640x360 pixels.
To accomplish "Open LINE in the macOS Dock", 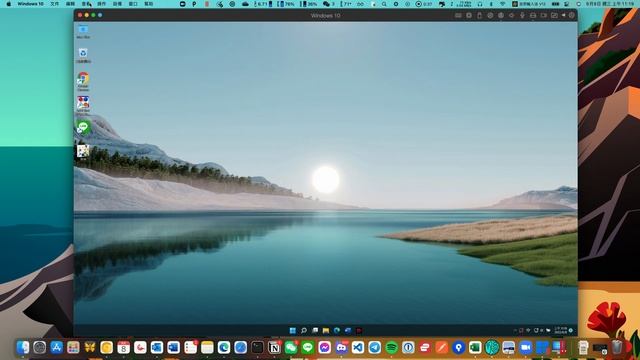I will 308,347.
